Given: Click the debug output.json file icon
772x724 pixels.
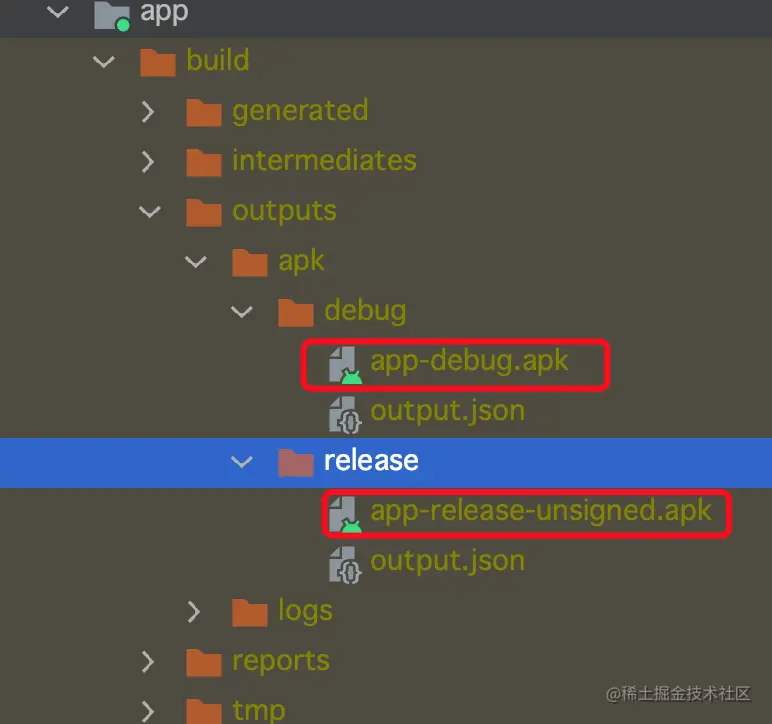Looking at the screenshot, I should pos(345,412).
